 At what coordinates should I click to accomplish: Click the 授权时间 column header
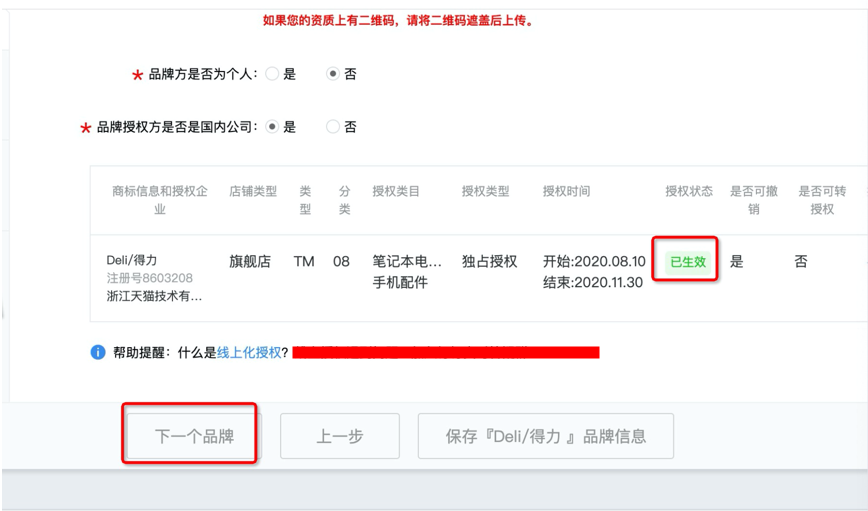pos(566,191)
